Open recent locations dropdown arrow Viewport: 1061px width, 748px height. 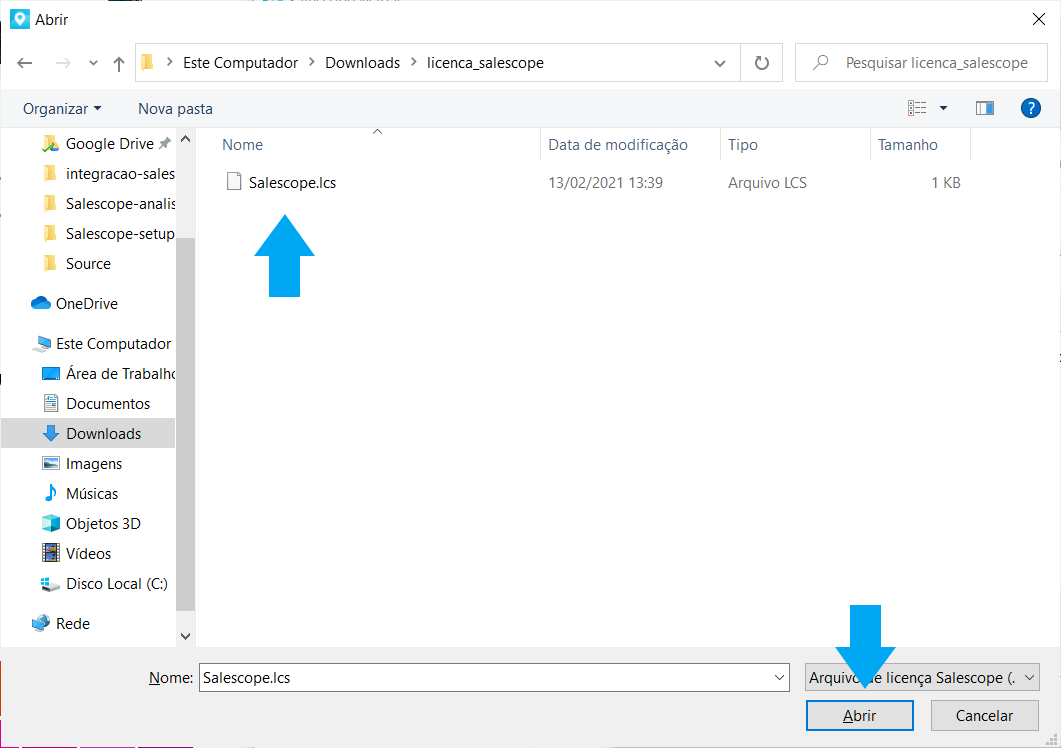tap(93, 63)
